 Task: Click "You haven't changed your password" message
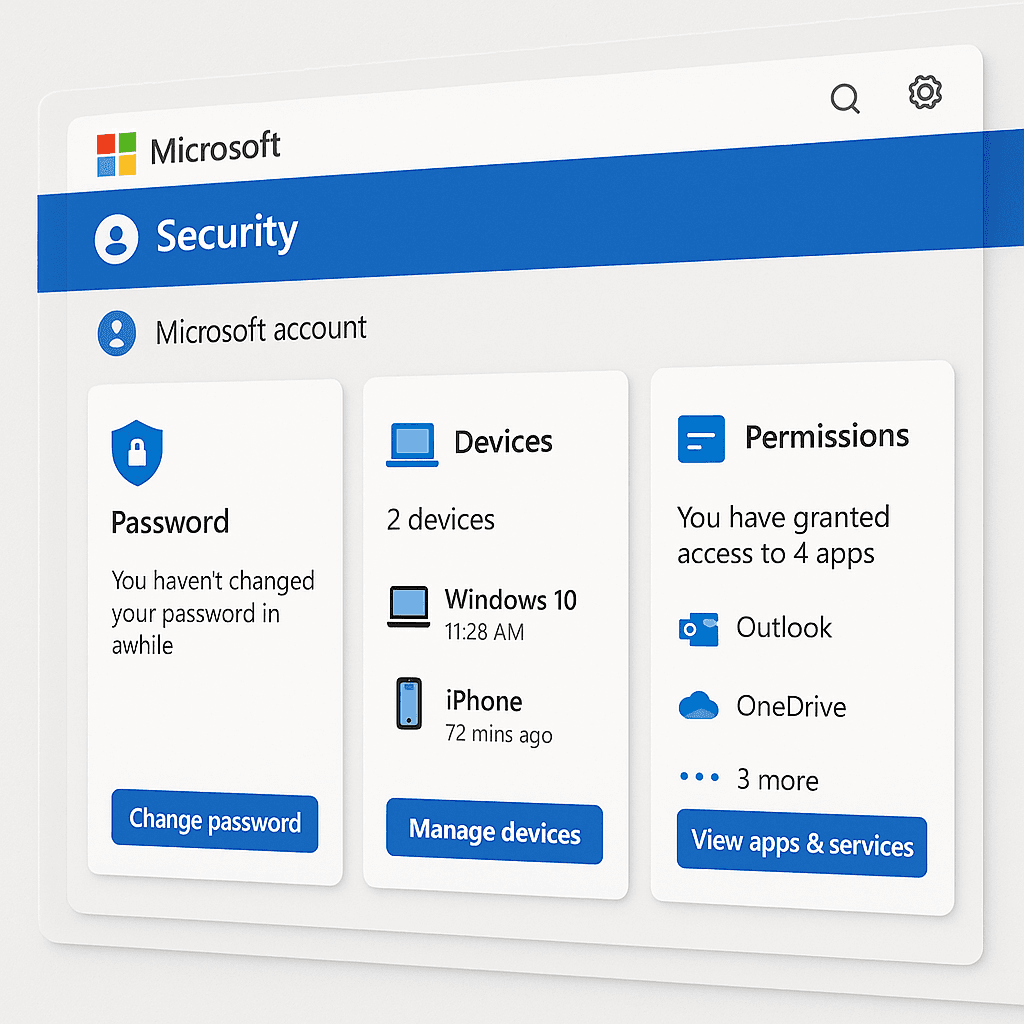click(x=212, y=613)
